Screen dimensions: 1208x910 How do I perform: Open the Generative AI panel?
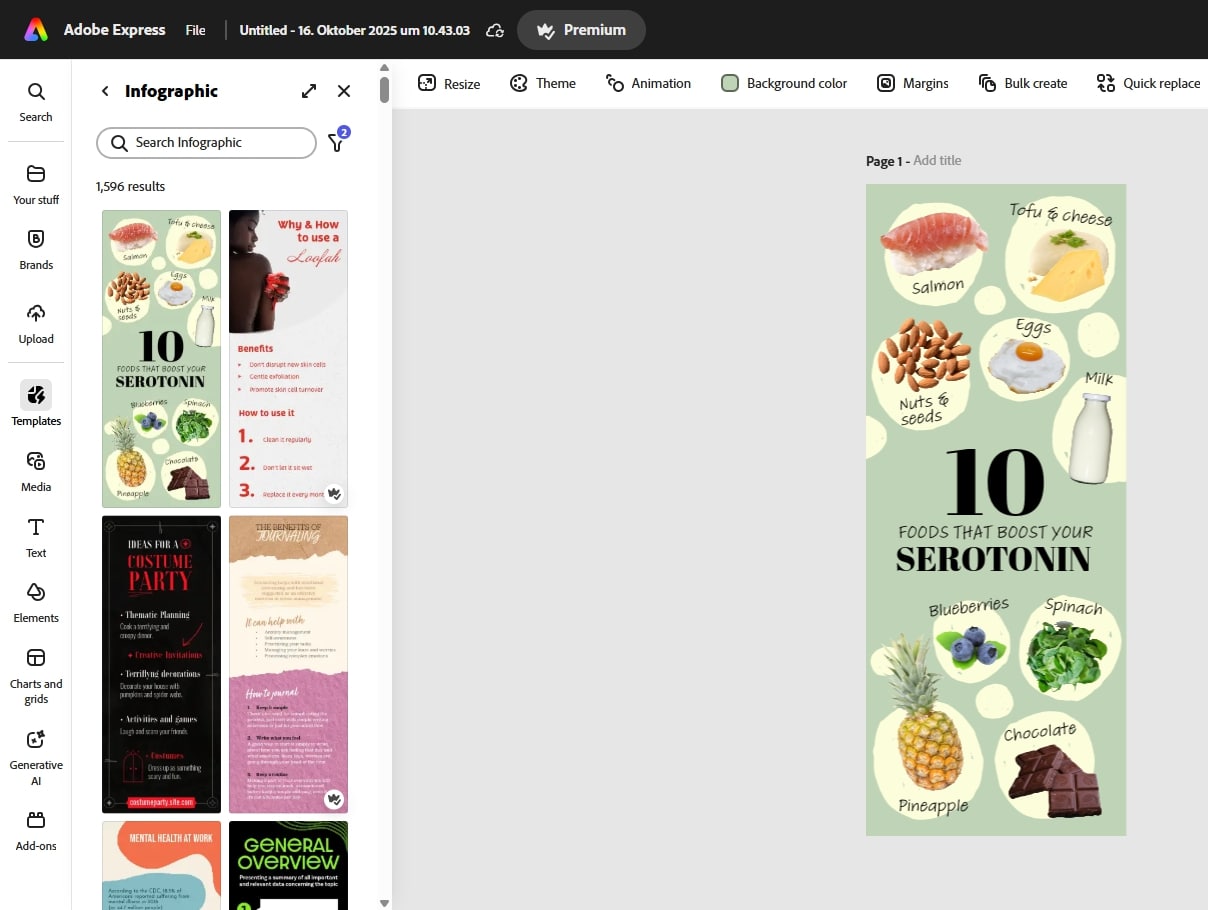pyautogui.click(x=36, y=756)
